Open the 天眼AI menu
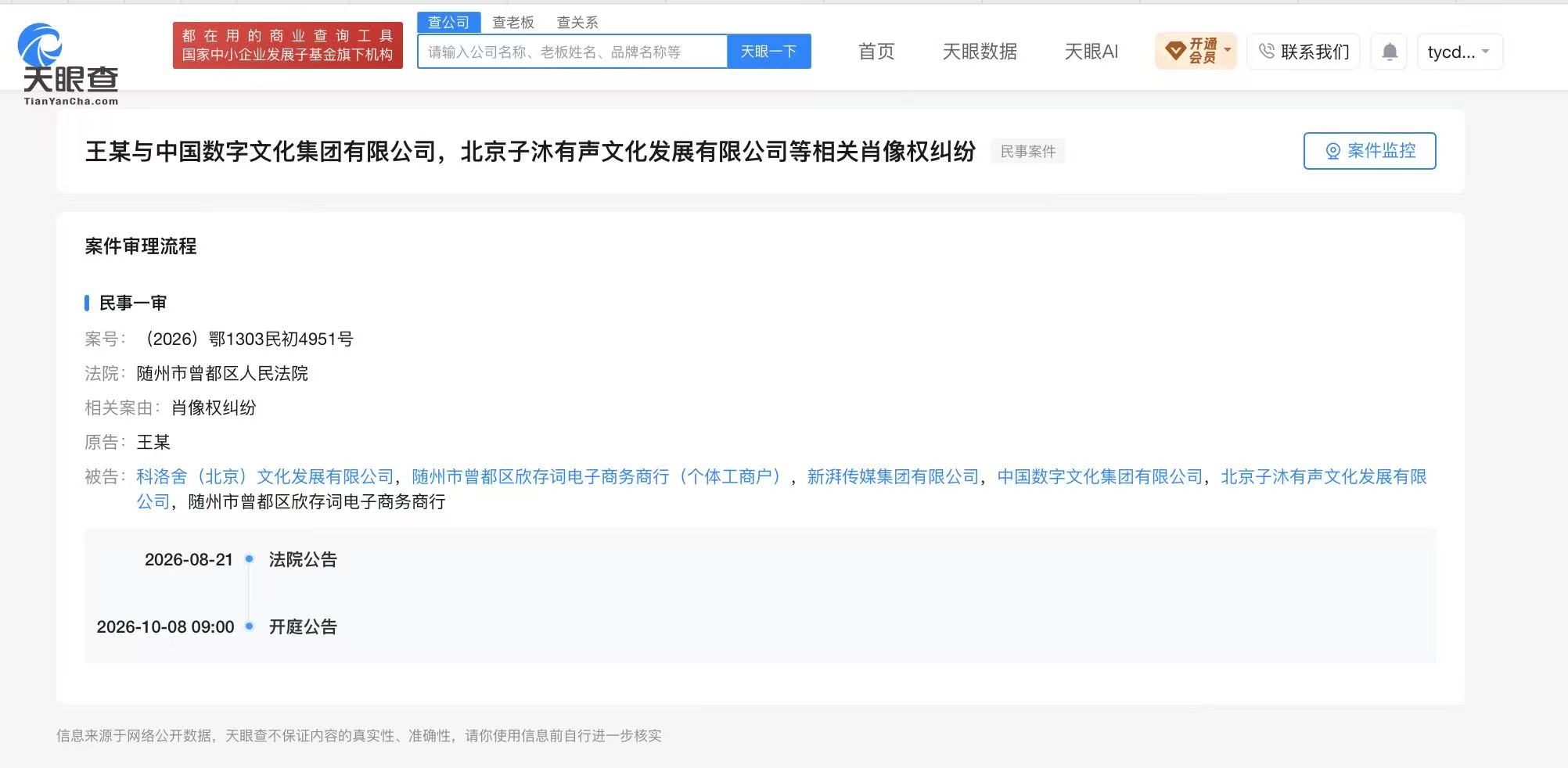The image size is (1568, 768). tap(1091, 52)
